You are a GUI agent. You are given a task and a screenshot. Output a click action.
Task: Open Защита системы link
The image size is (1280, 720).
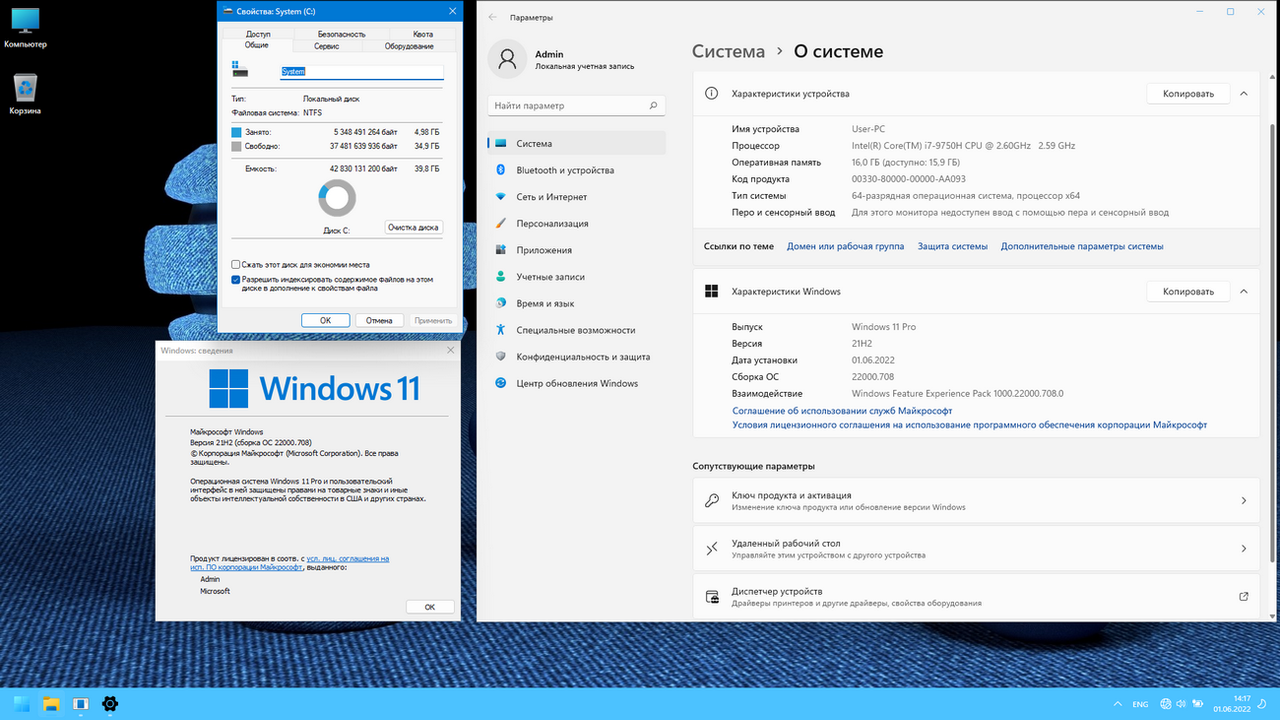coord(953,246)
